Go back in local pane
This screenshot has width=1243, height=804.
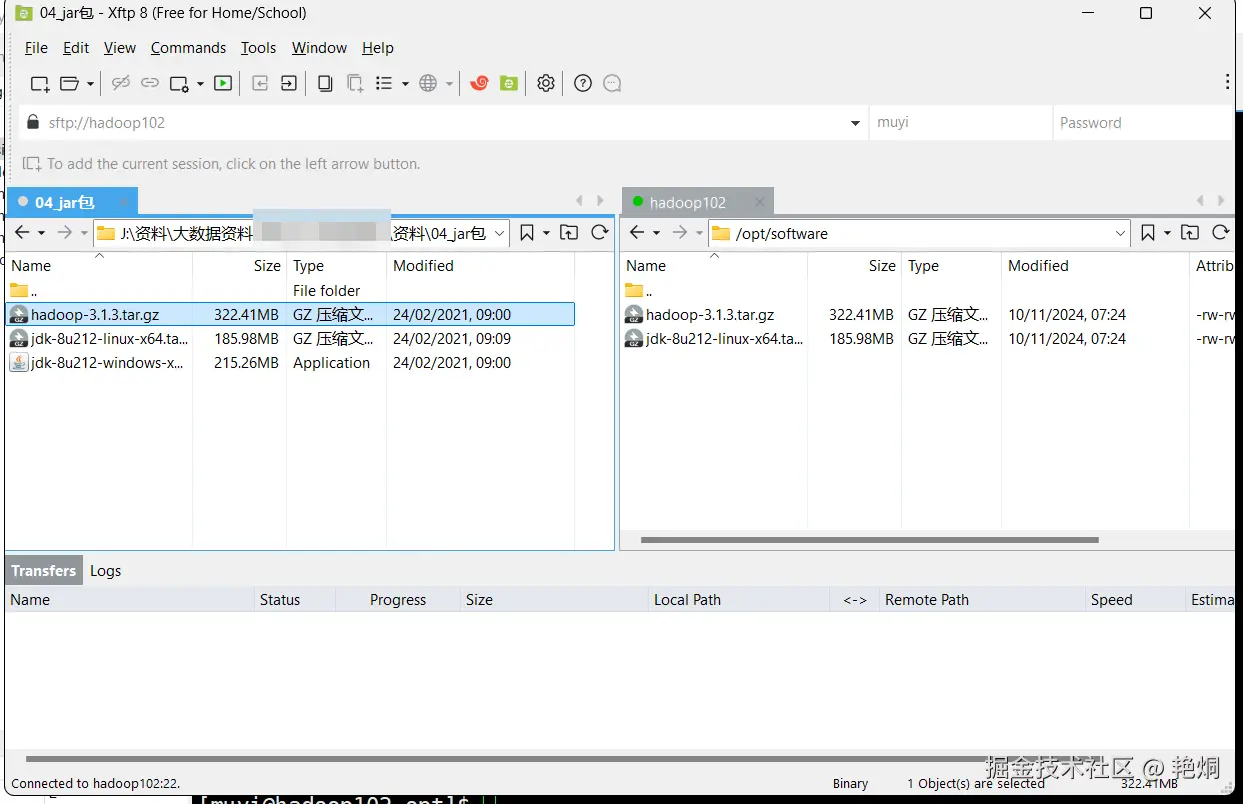pyautogui.click(x=22, y=233)
